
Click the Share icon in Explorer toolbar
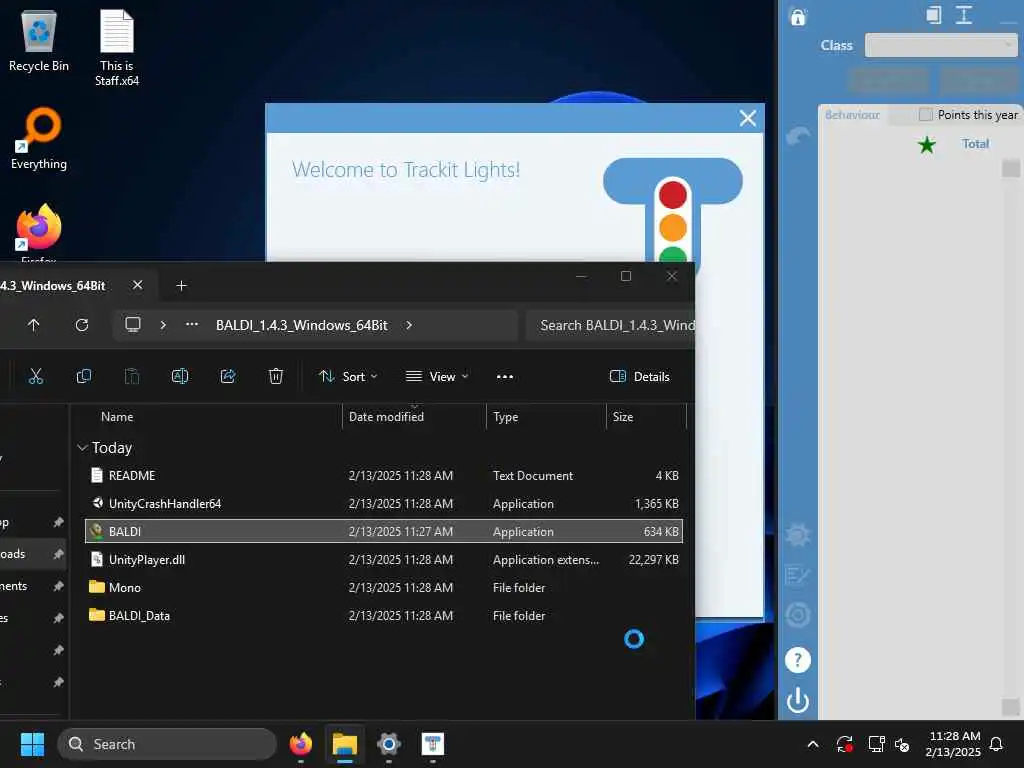pos(228,376)
